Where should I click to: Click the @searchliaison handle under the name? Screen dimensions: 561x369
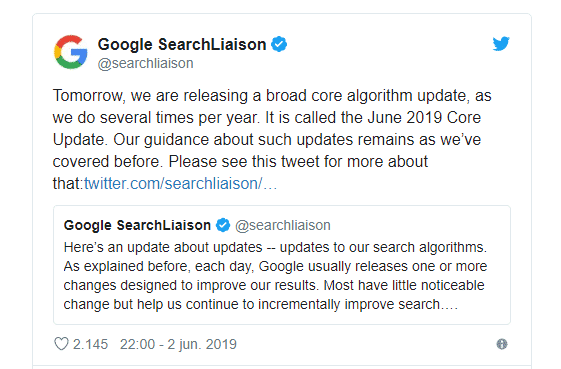[146, 63]
